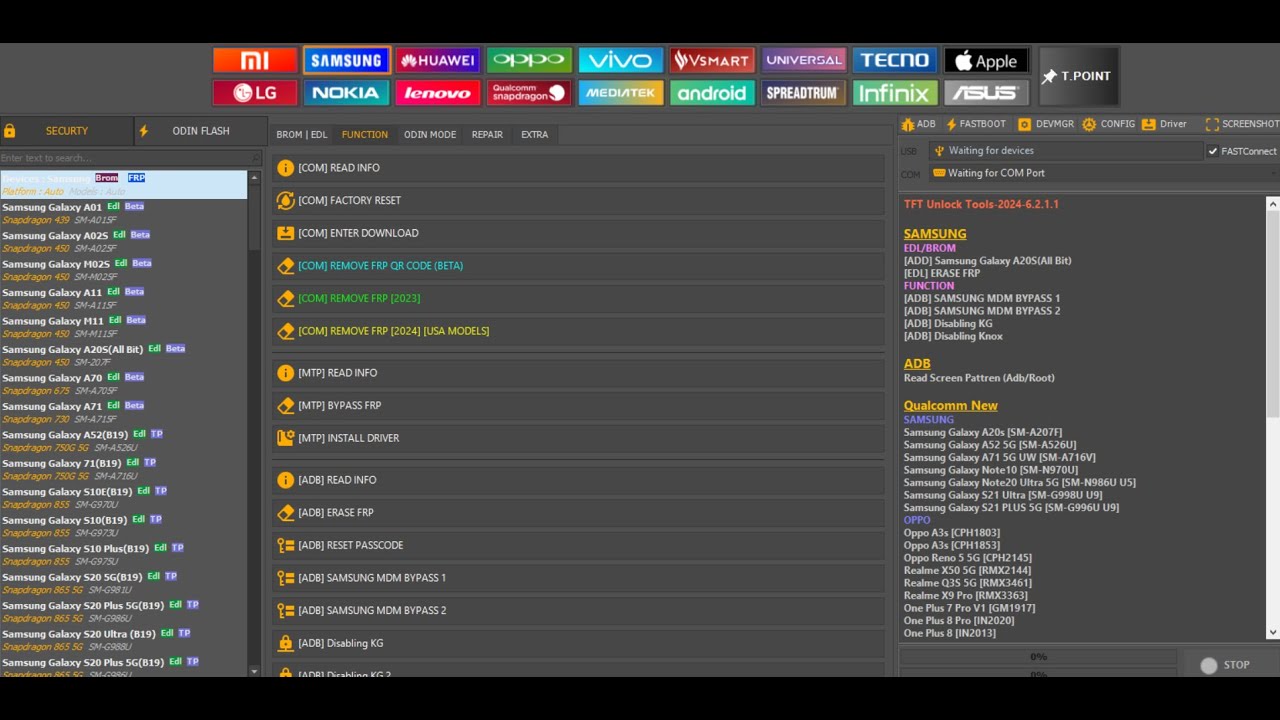Open DEVMGR device manager
This screenshot has width=1280, height=720.
coord(1046,124)
